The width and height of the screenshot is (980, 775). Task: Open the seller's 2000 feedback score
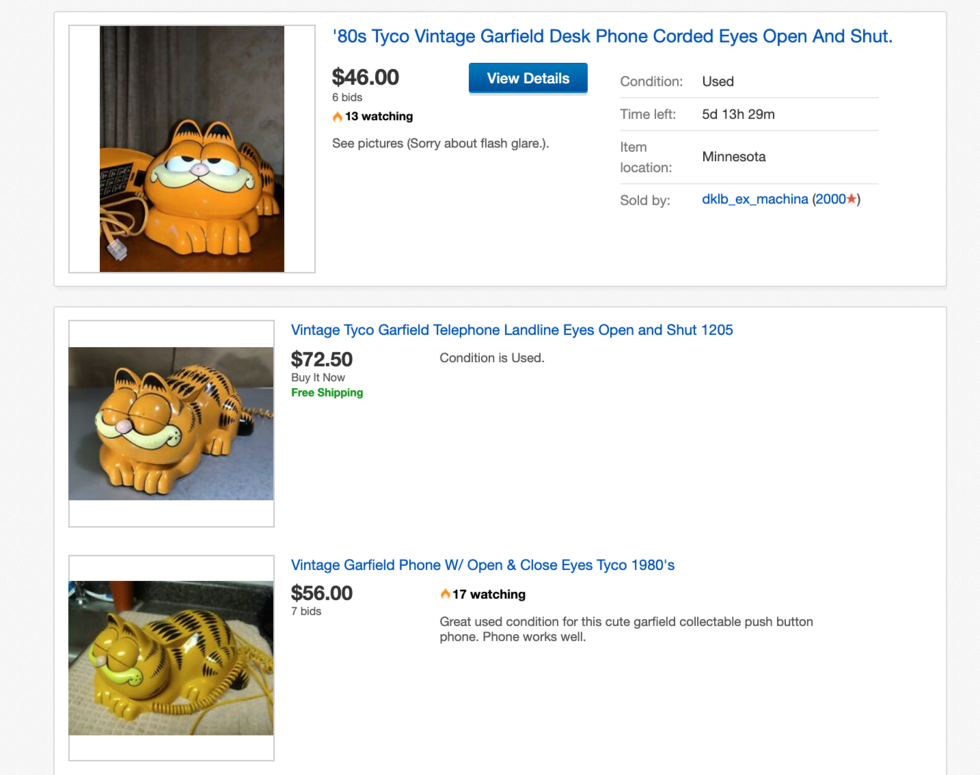831,199
